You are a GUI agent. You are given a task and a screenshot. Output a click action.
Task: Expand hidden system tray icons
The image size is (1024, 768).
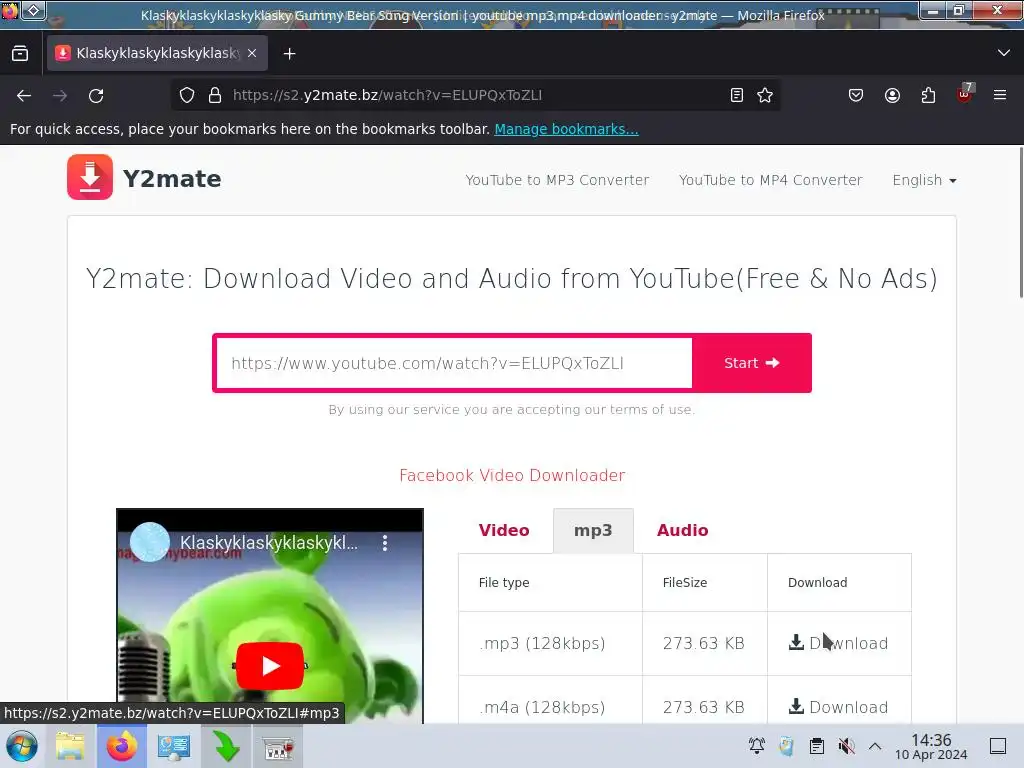coord(875,746)
